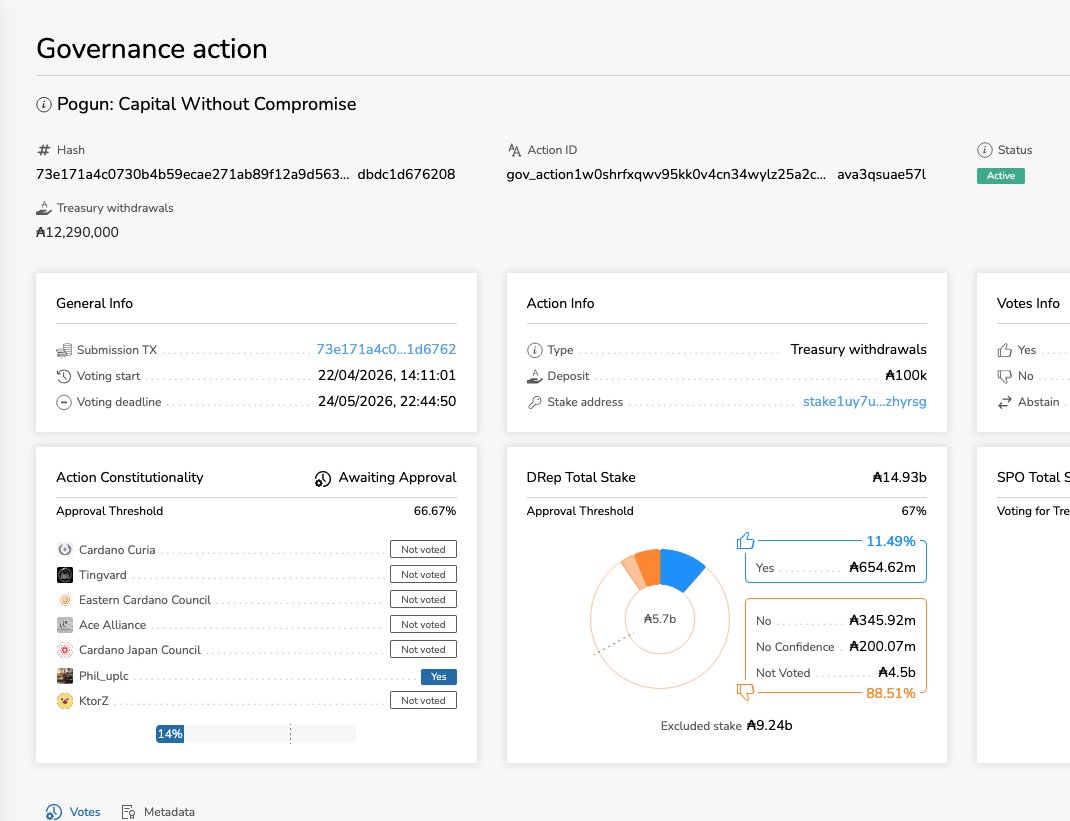1070x821 pixels.
Task: Click the Voting start clock icon
Action: click(64, 376)
